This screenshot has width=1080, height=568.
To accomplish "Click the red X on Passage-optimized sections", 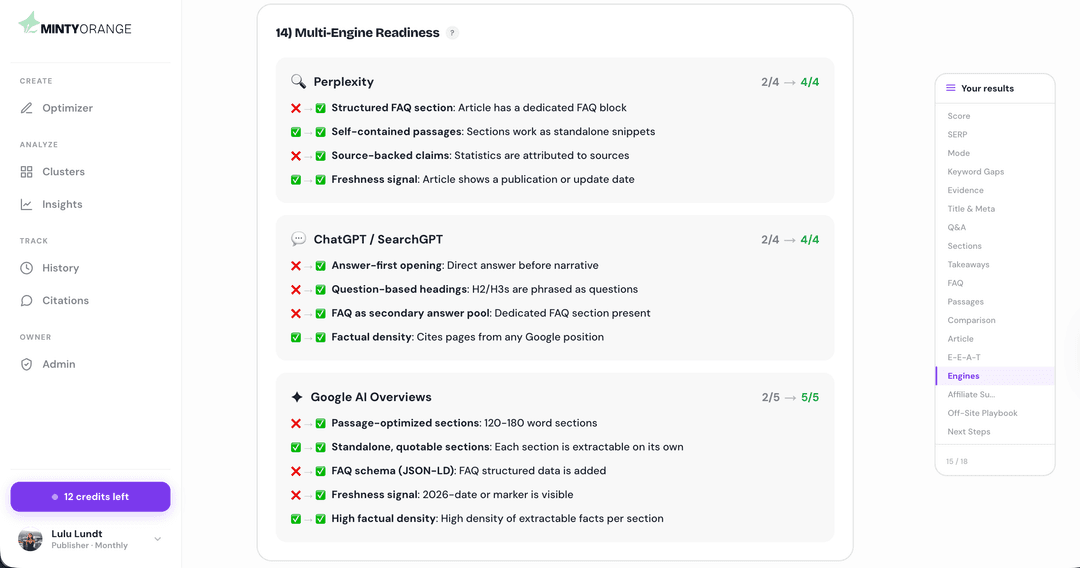I will (295, 423).
